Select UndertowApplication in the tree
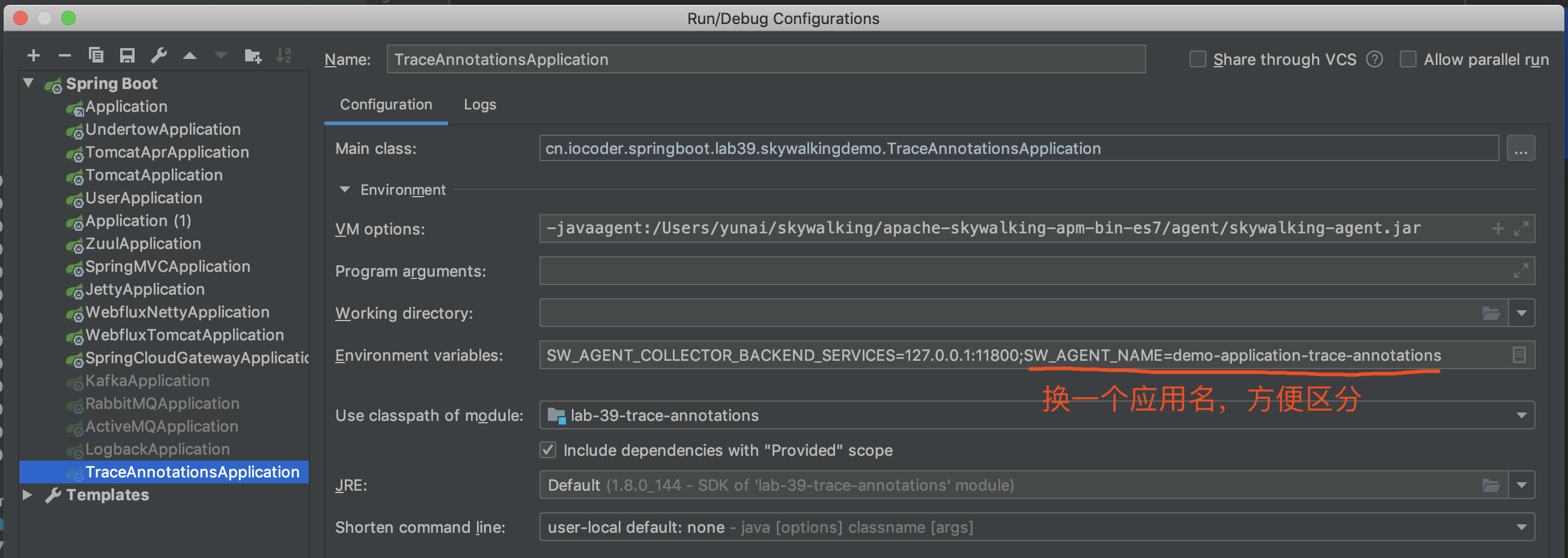This screenshot has width=1568, height=558. pos(163,129)
